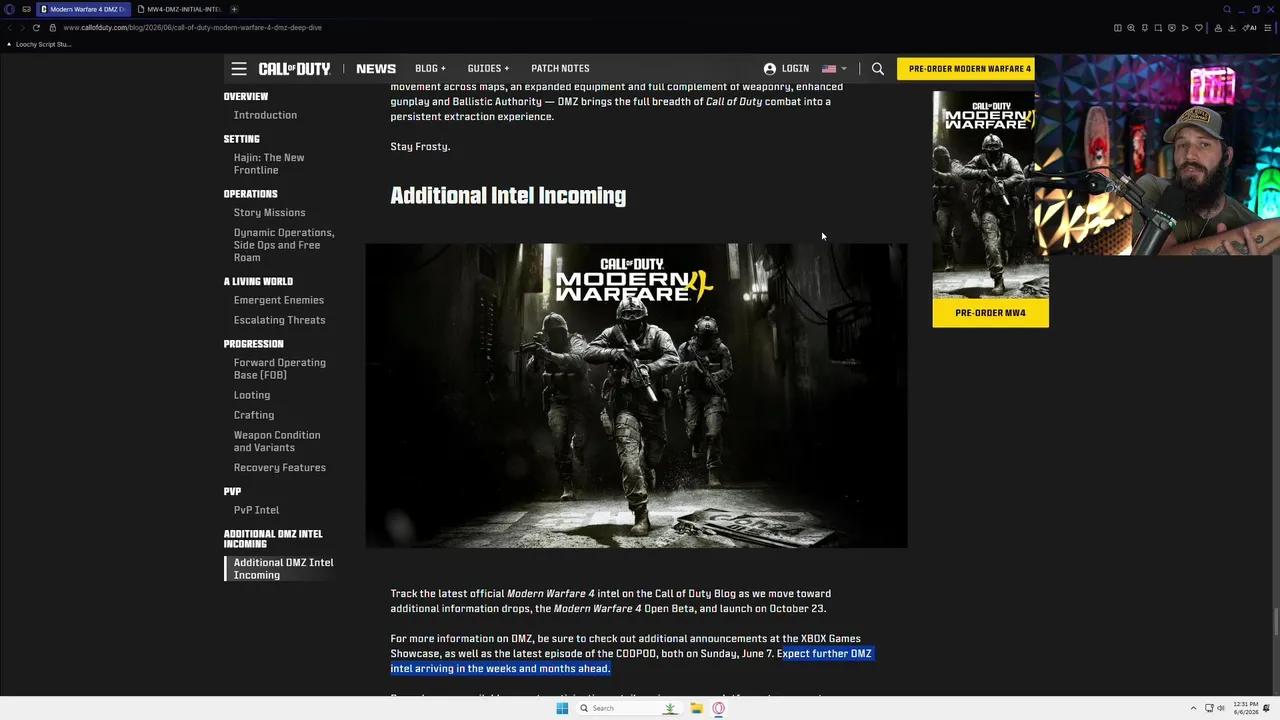Select Additional DMZ Intel Incoming sidebar item
1280x720 pixels.
tap(284, 569)
